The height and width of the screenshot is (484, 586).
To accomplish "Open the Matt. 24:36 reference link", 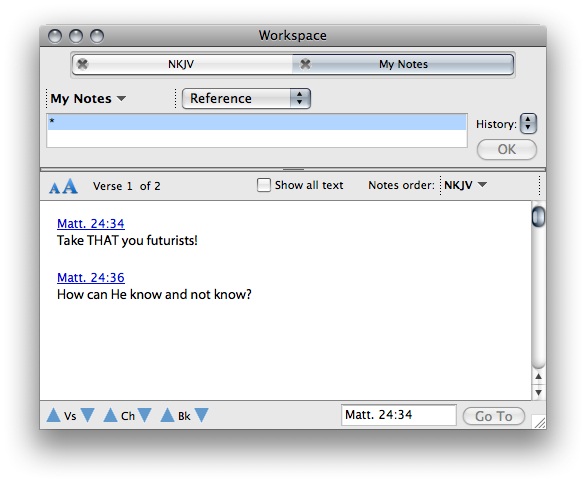I will click(90, 278).
